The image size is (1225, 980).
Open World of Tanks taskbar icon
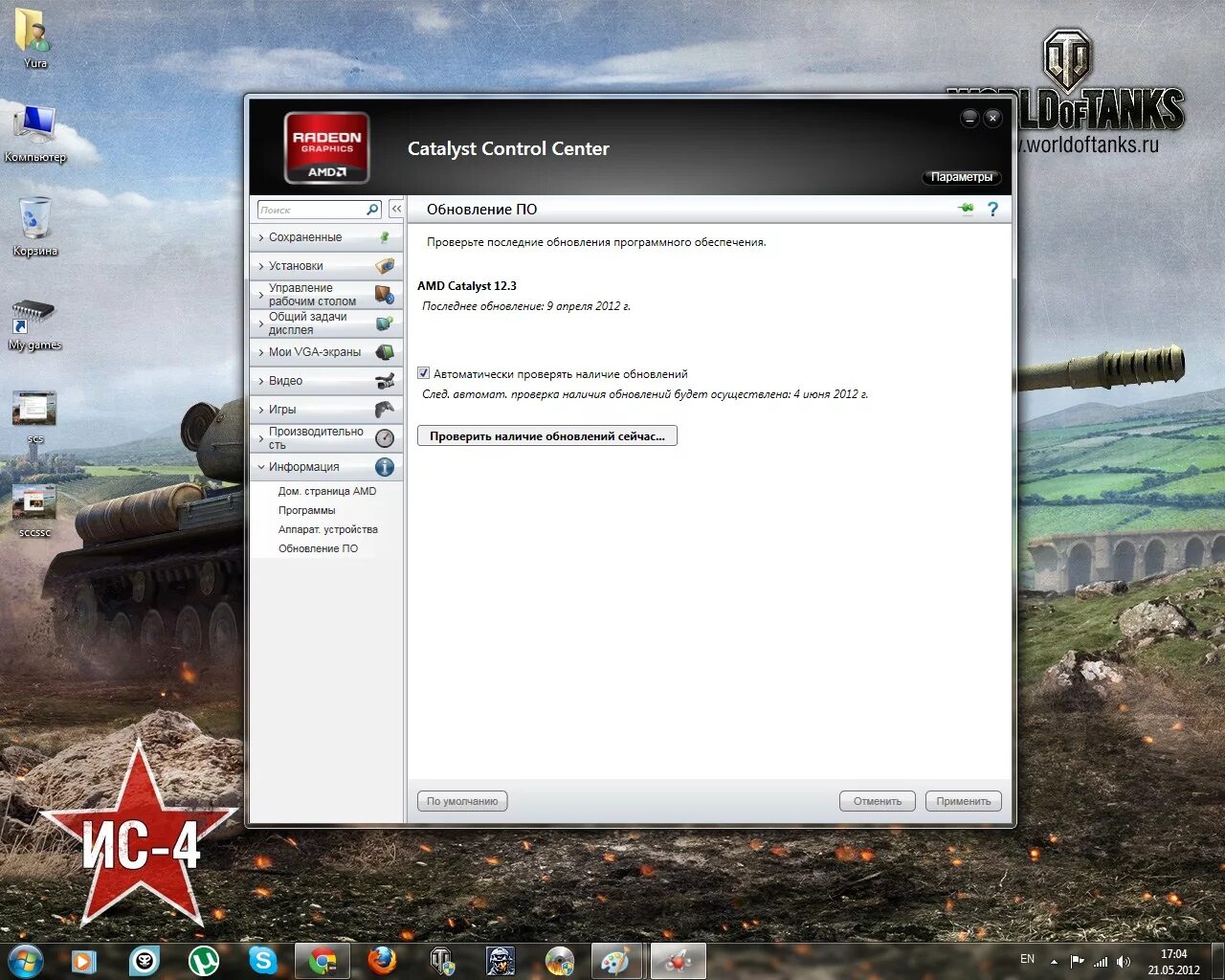click(441, 961)
